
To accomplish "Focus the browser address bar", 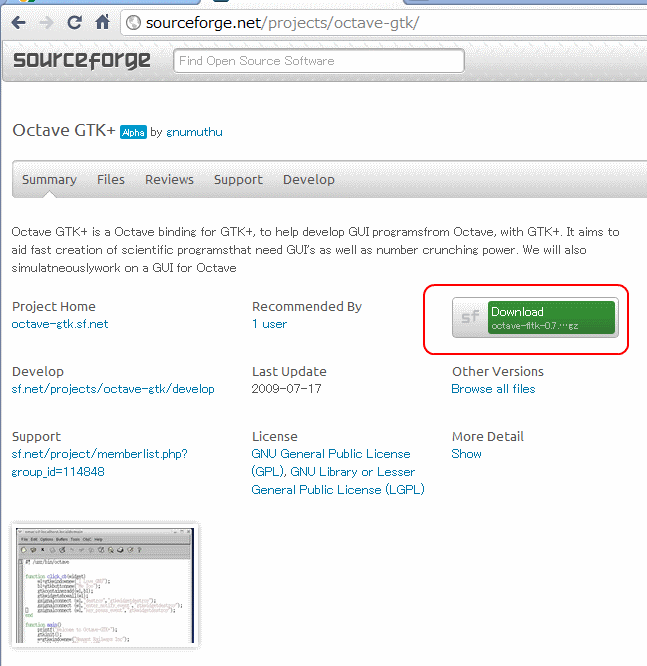I will pos(382,23).
